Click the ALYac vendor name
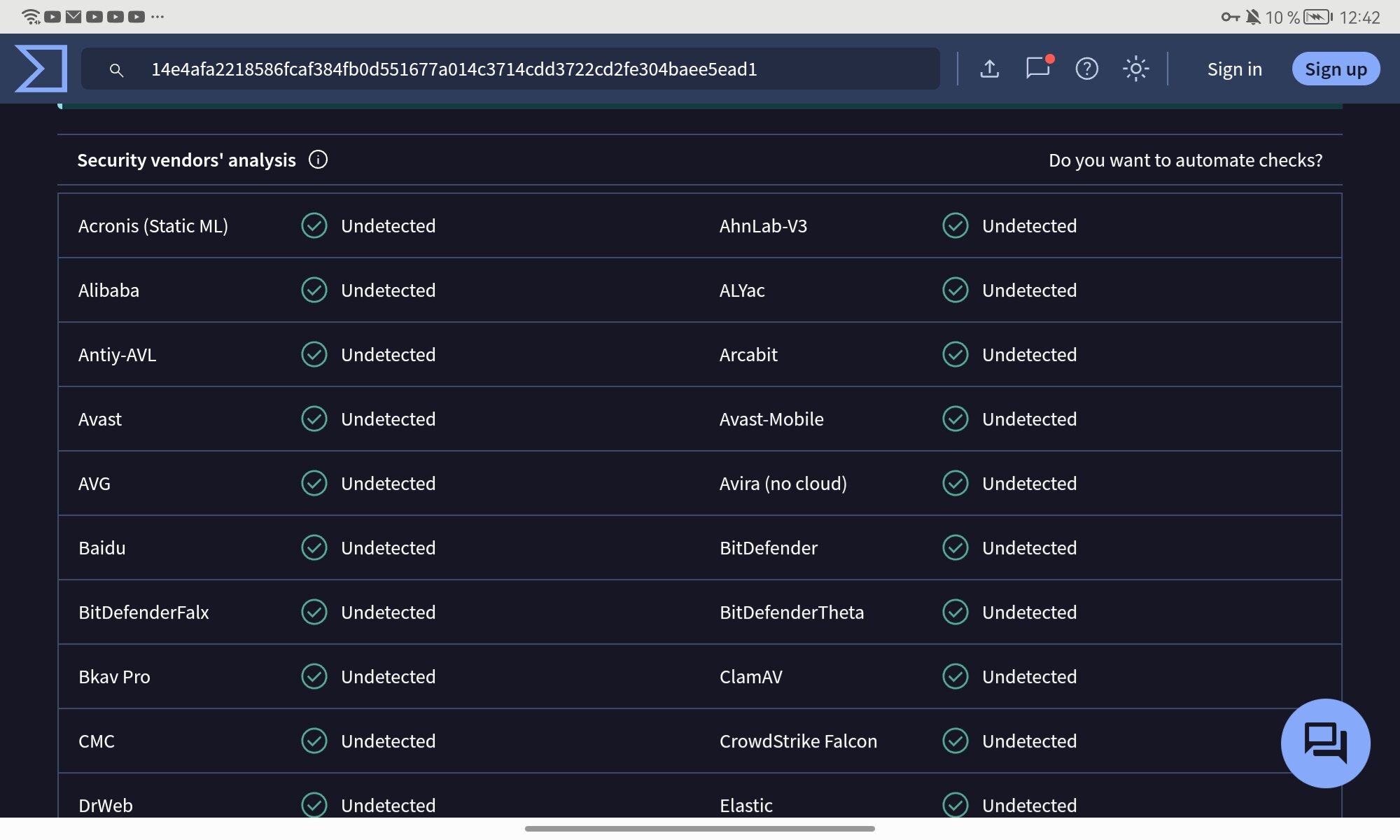This screenshot has width=1400, height=840. pos(742,290)
